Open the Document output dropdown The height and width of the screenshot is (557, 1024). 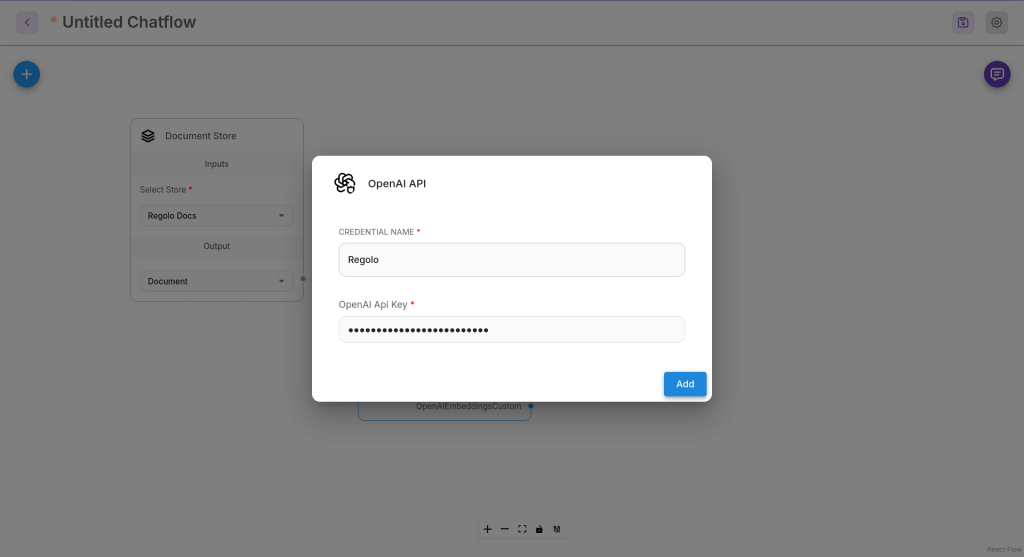coord(216,281)
